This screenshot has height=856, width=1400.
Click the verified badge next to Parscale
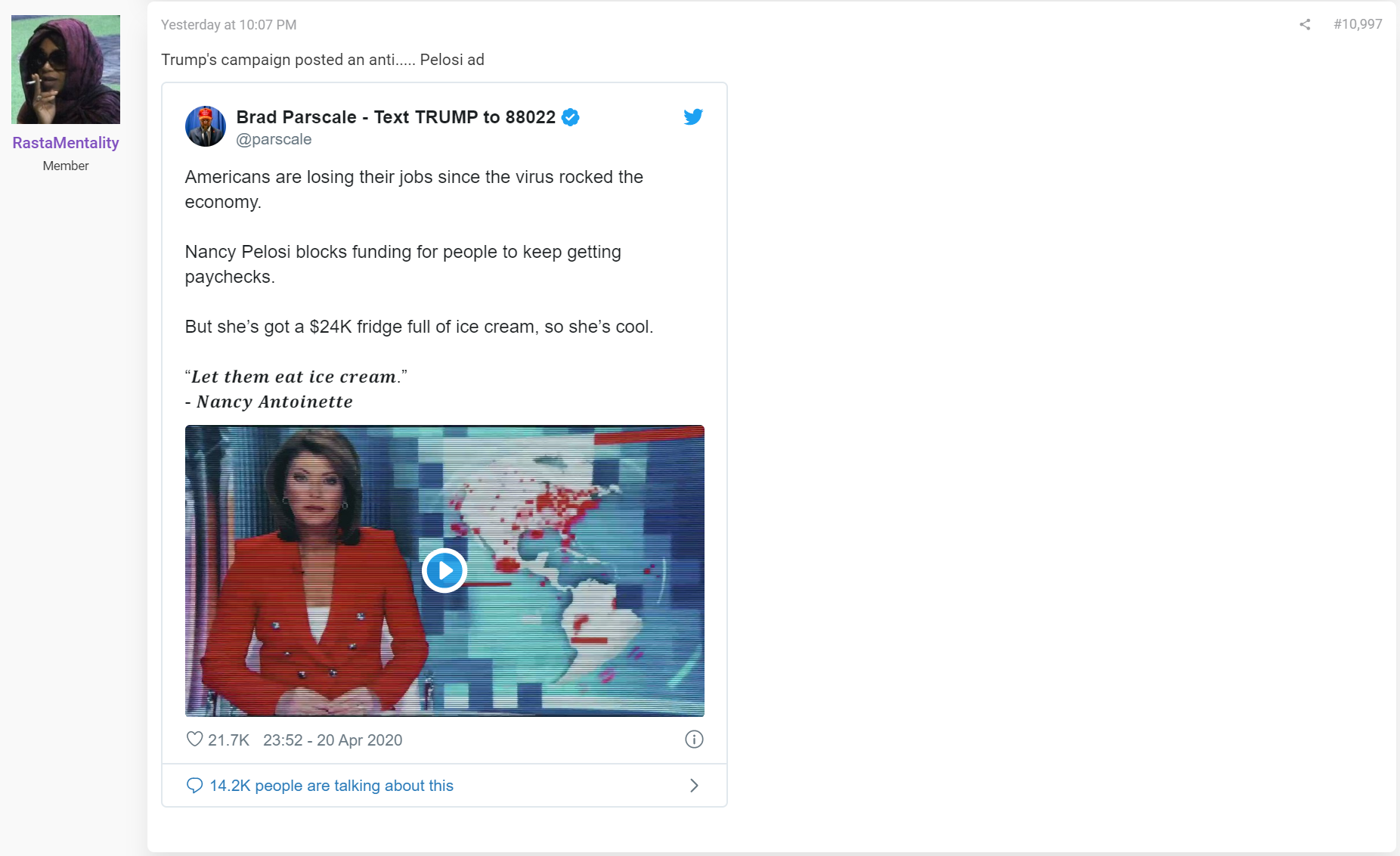(x=571, y=117)
